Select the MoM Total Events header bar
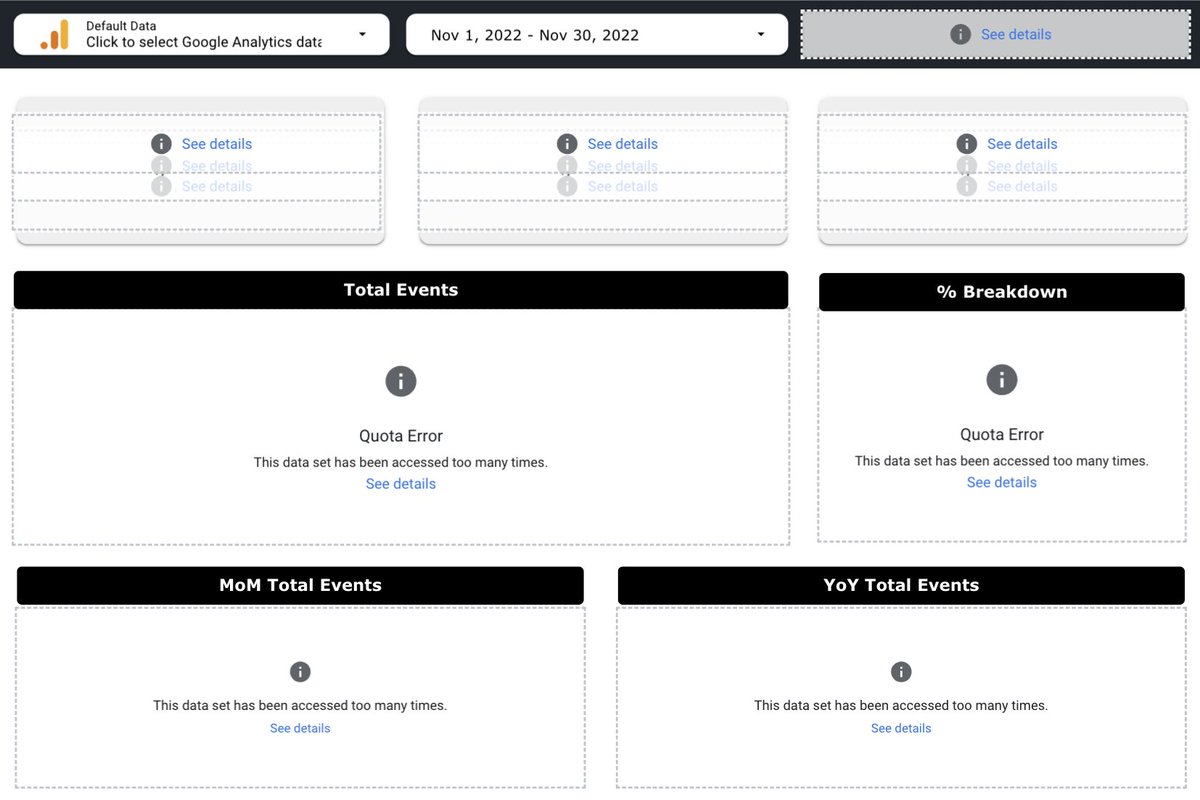 pyautogui.click(x=300, y=586)
